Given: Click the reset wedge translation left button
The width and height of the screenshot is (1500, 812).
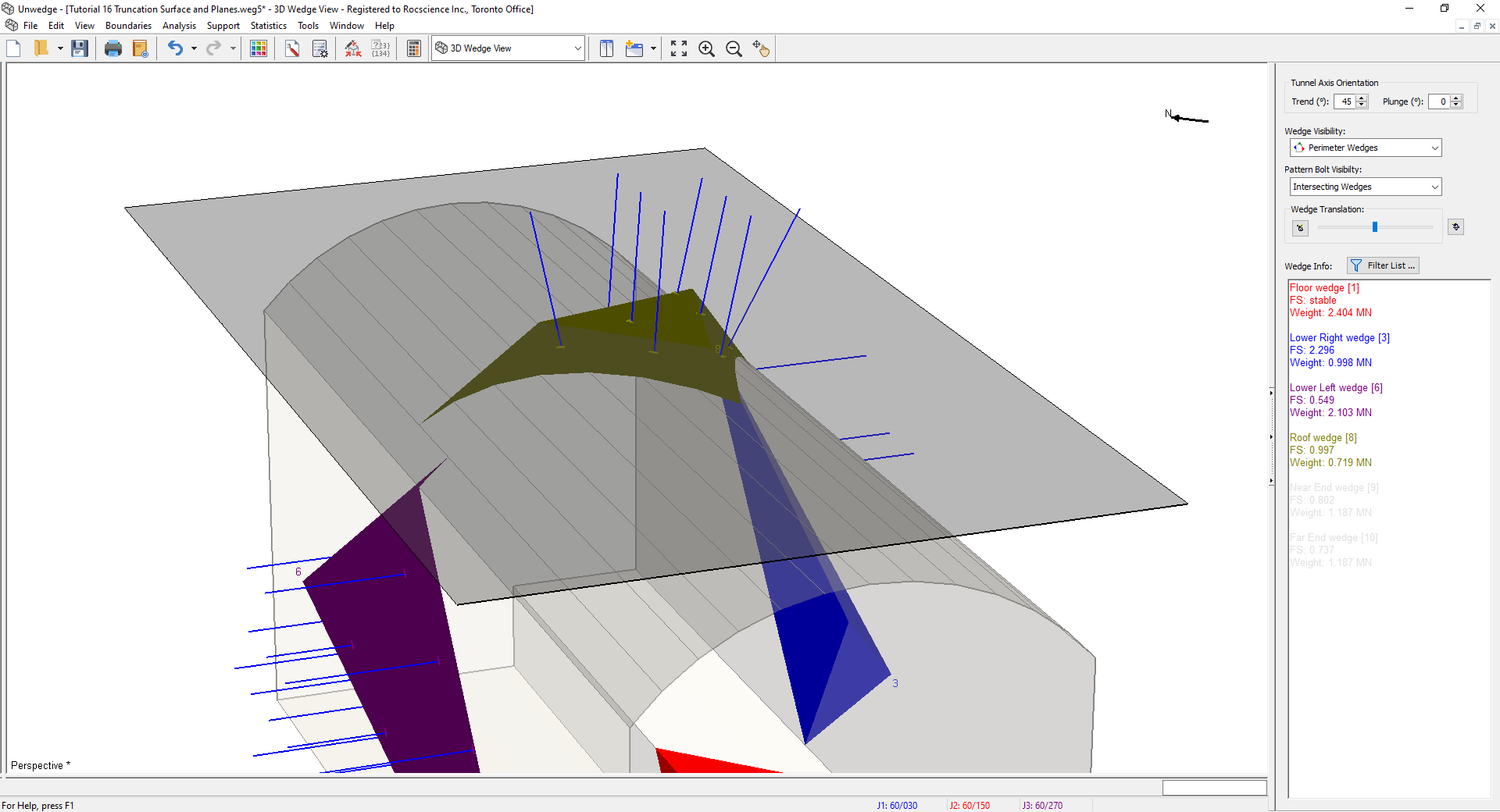Looking at the screenshot, I should [x=1300, y=228].
